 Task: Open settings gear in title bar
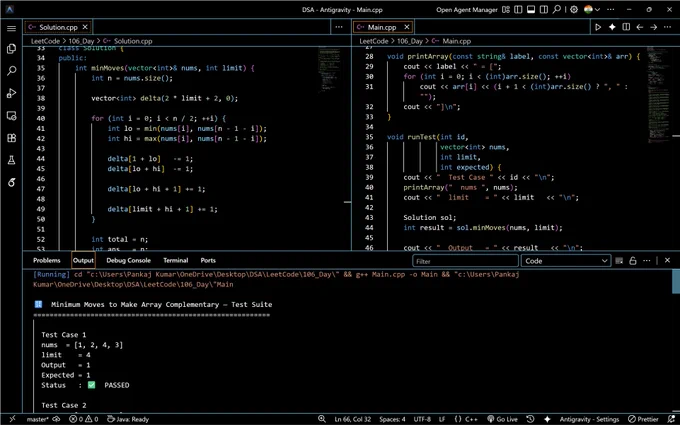click(x=574, y=10)
